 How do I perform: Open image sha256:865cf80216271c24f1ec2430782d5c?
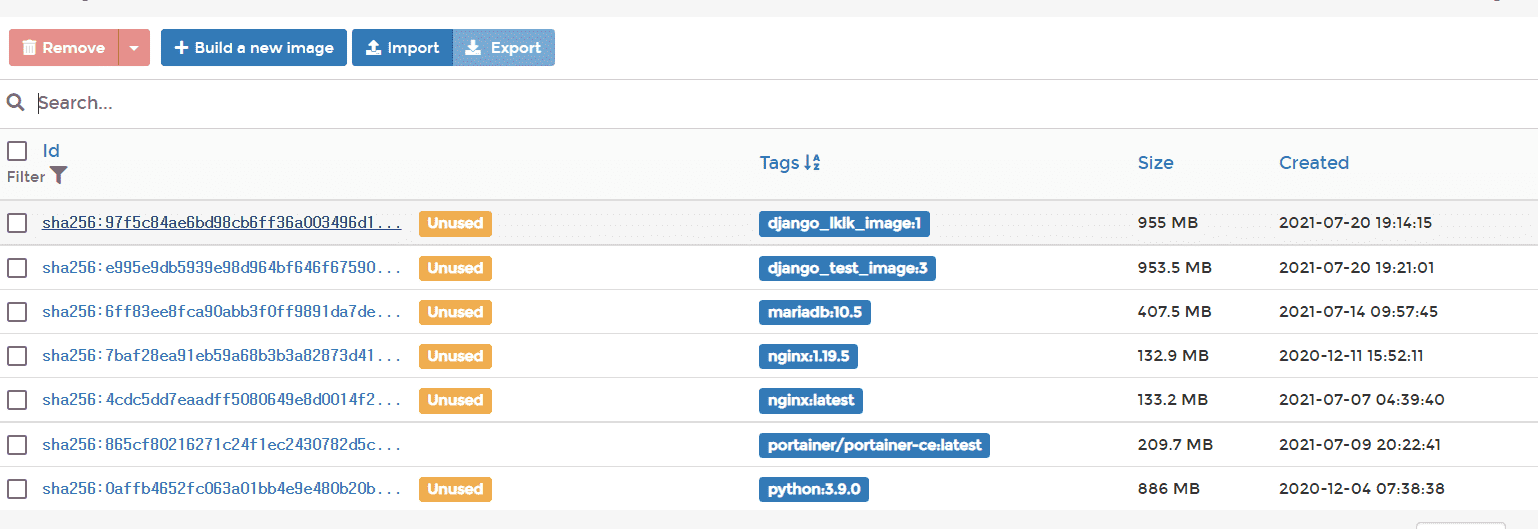(x=222, y=444)
